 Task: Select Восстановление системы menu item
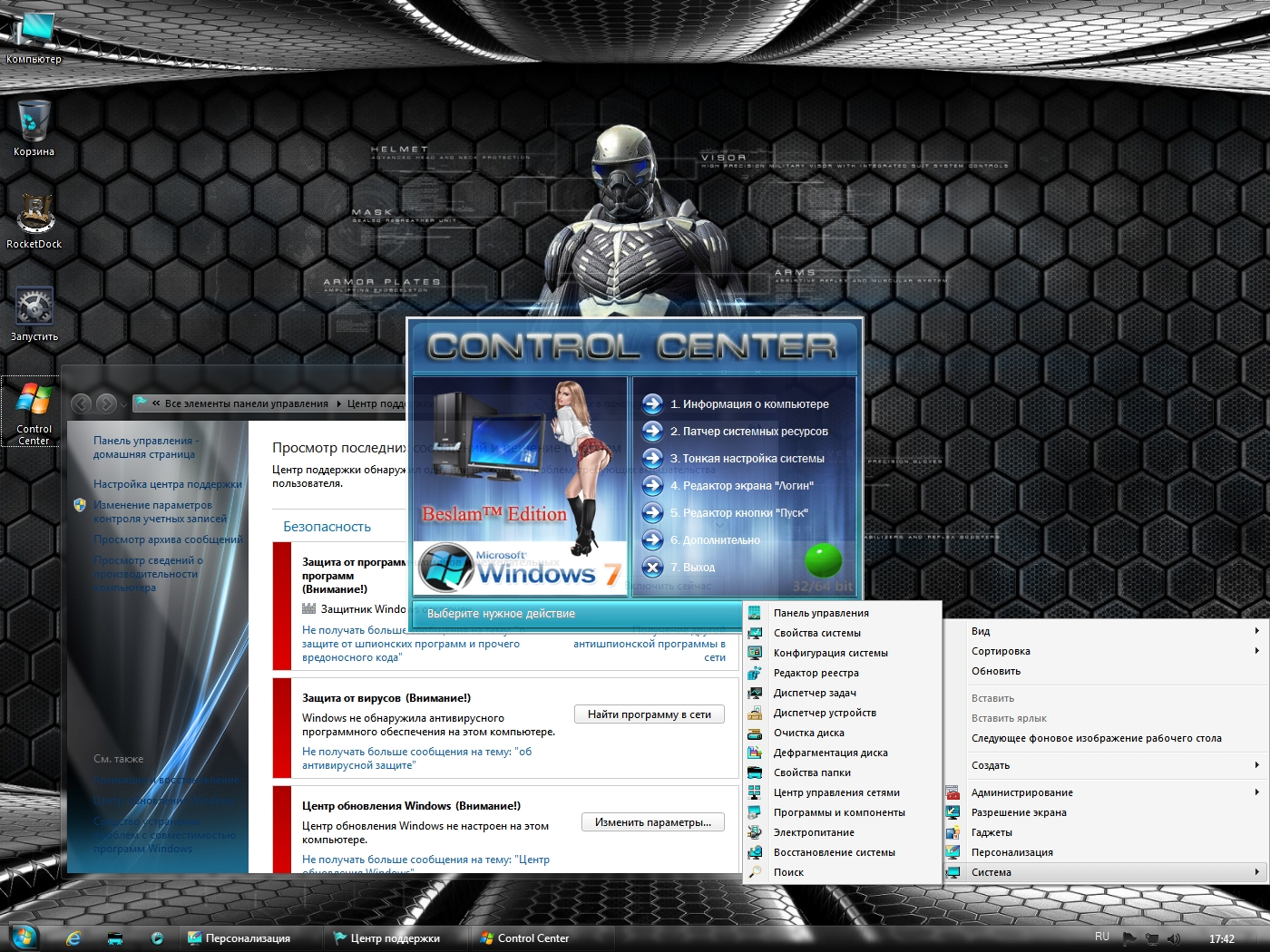pos(835,852)
